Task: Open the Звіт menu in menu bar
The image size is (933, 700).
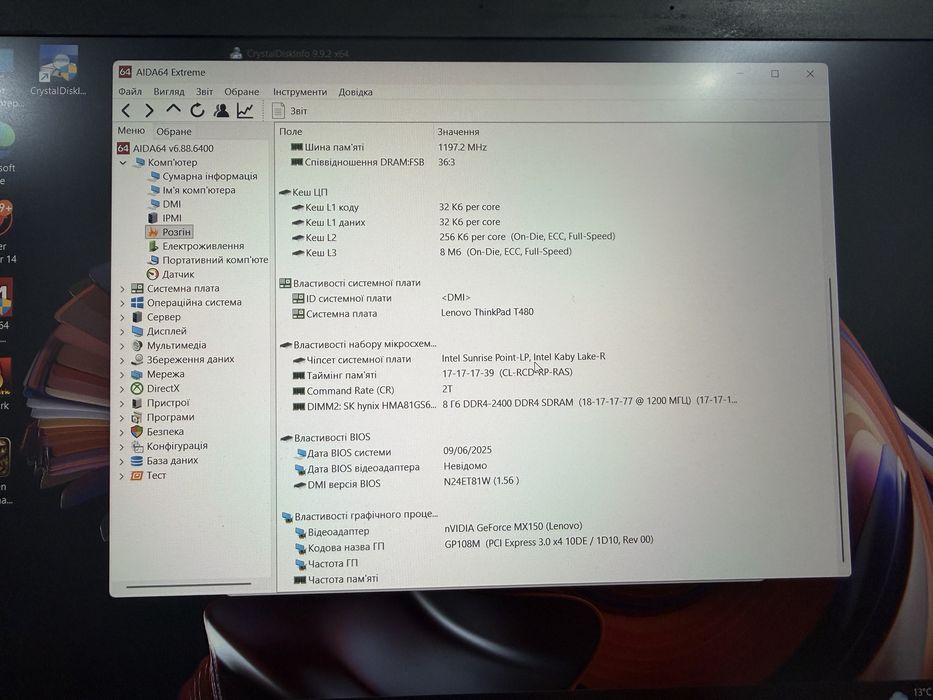Action: tap(204, 92)
